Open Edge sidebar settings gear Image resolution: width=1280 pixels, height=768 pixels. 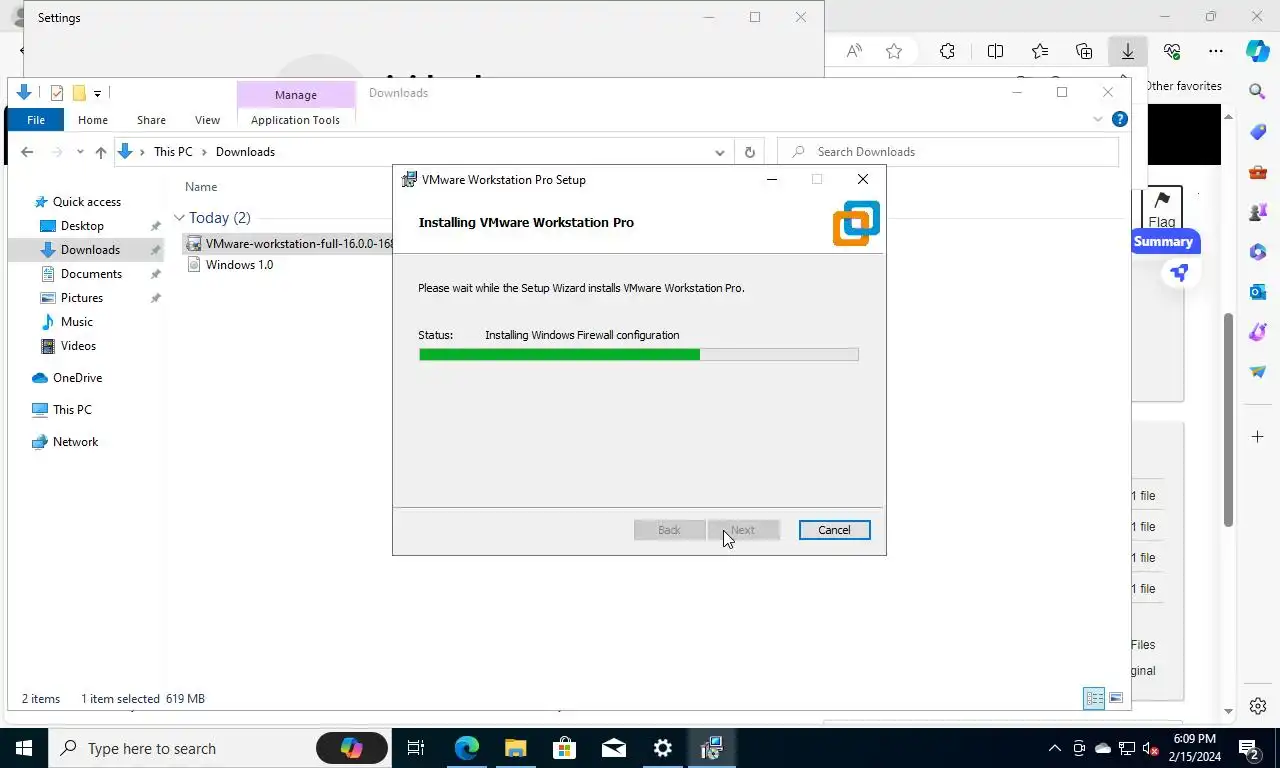1258,706
